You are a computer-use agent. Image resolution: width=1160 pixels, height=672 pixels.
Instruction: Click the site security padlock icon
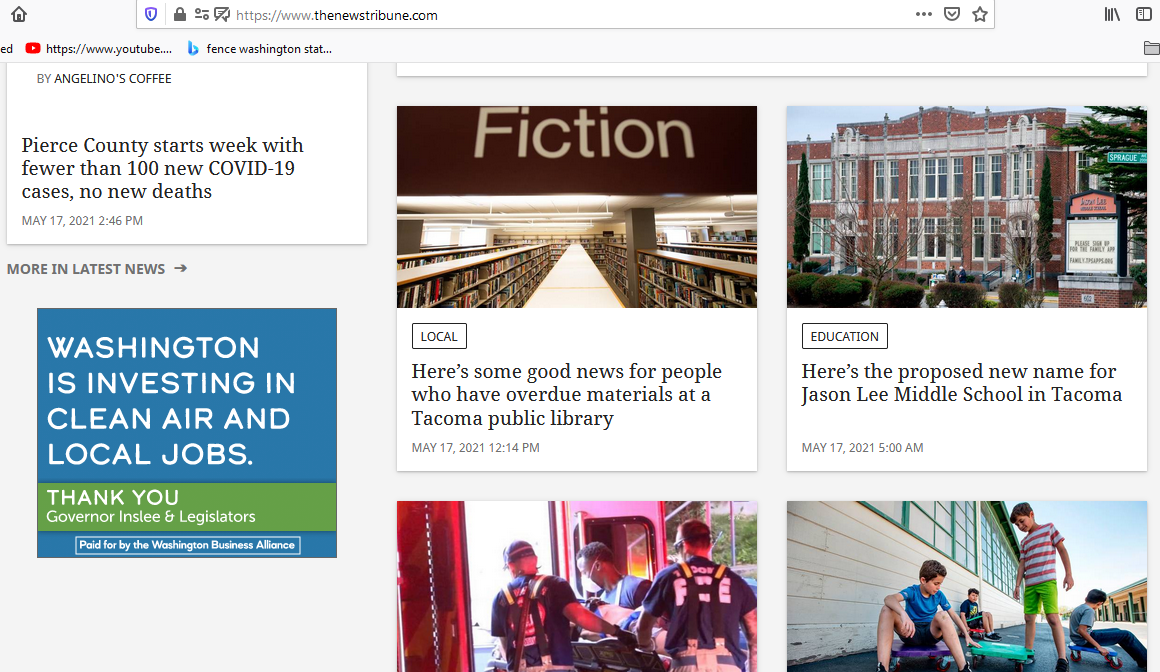click(180, 14)
